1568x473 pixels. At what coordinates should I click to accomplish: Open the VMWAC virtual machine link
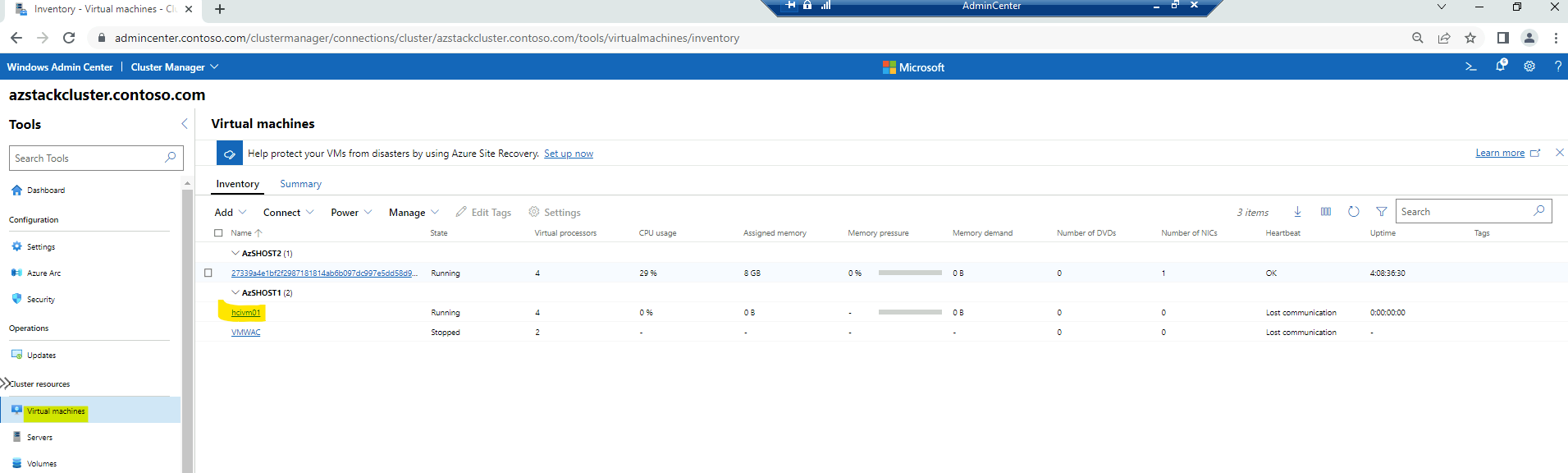click(x=245, y=333)
